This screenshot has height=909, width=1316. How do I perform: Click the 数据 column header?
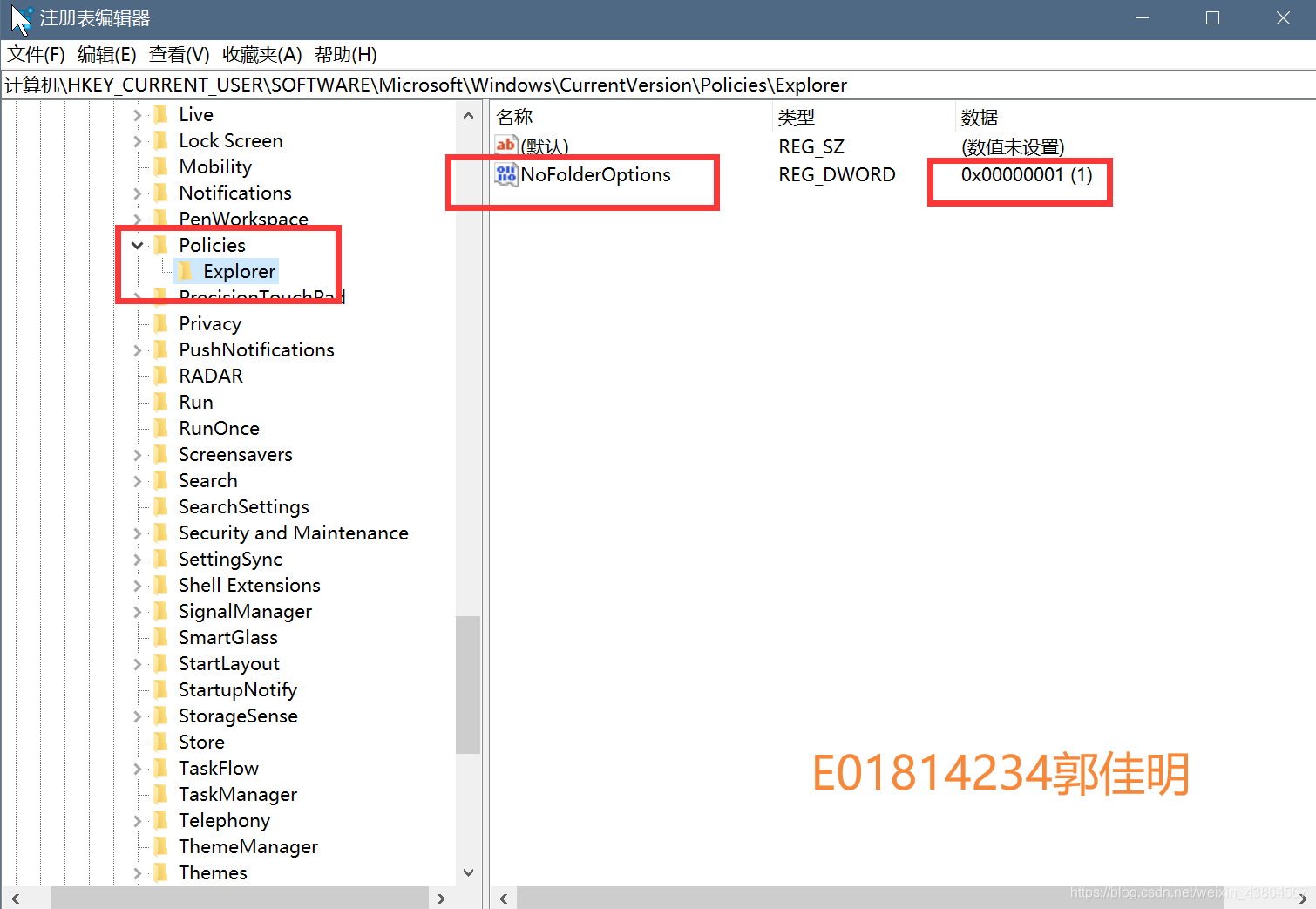pos(980,117)
